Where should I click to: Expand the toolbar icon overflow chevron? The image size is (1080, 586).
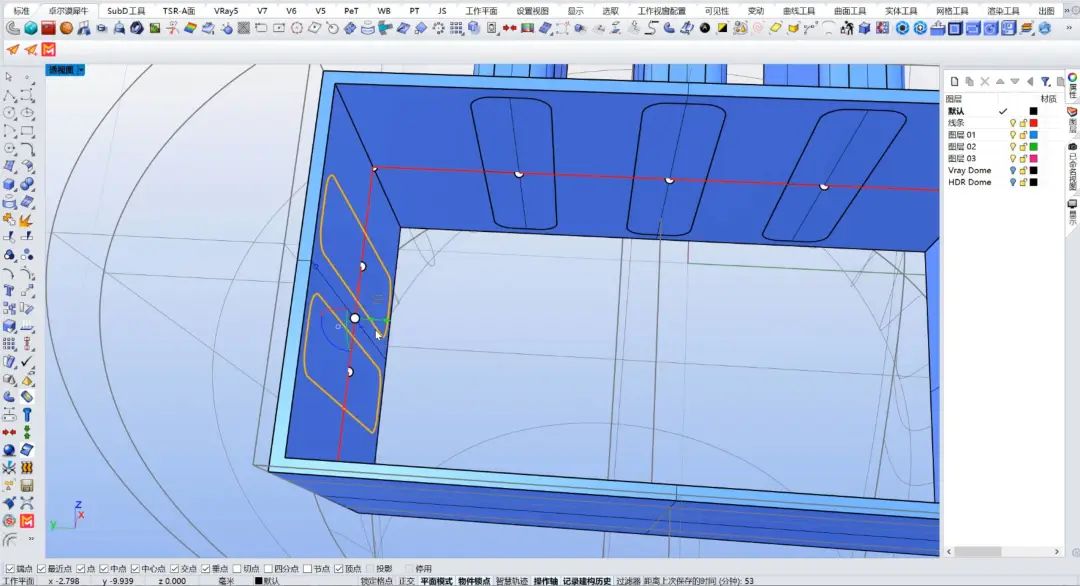click(x=1067, y=28)
